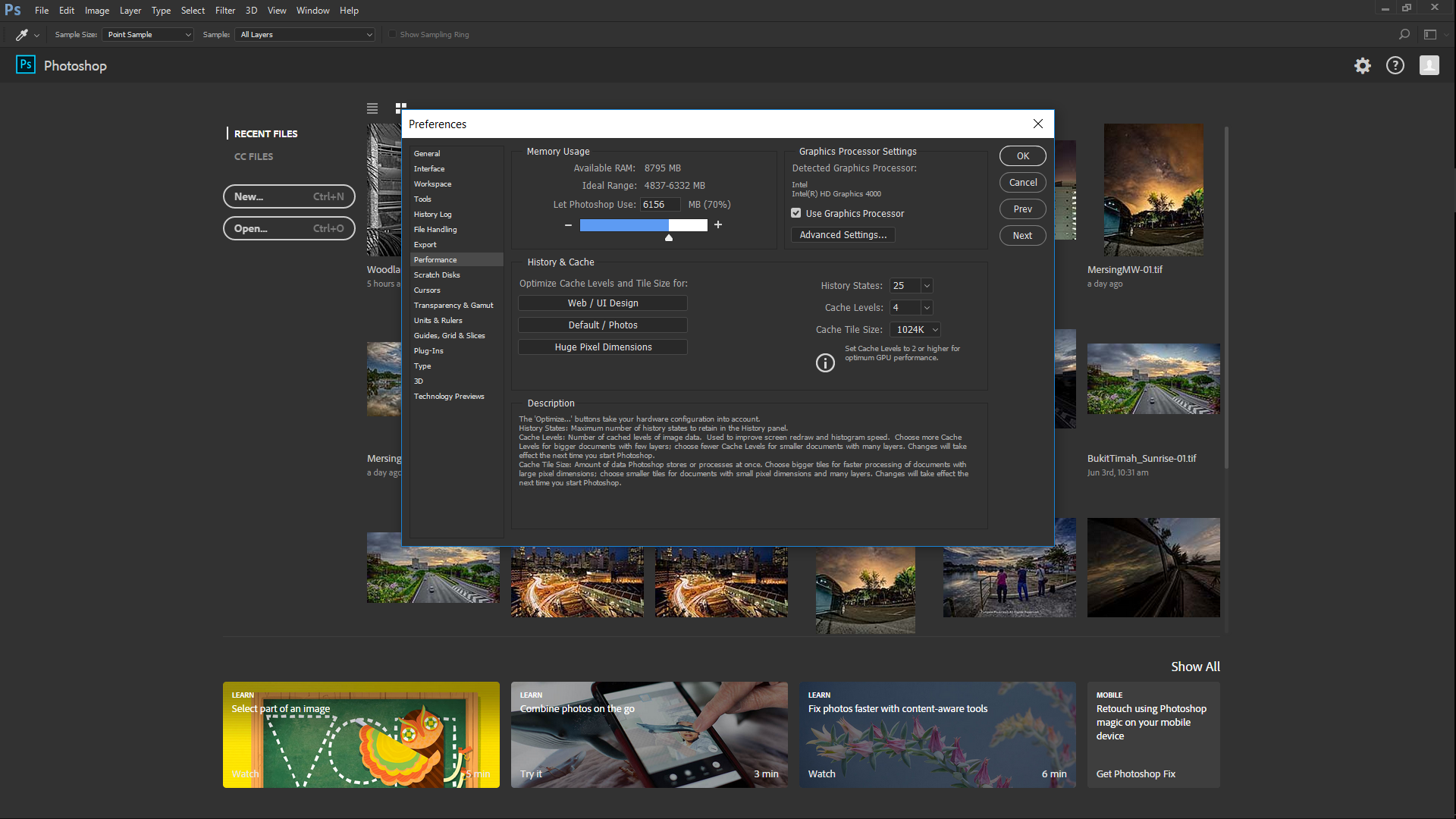Select the Cursors preferences category

[457, 290]
